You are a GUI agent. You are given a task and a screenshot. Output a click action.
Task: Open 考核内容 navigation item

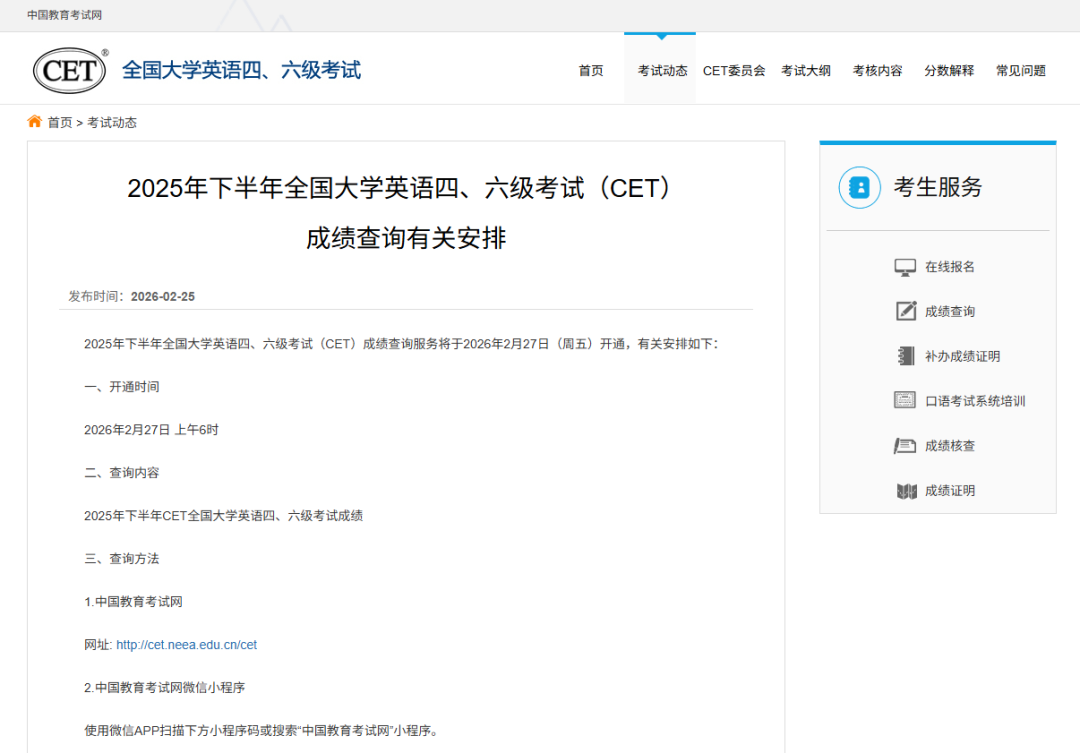(x=877, y=71)
